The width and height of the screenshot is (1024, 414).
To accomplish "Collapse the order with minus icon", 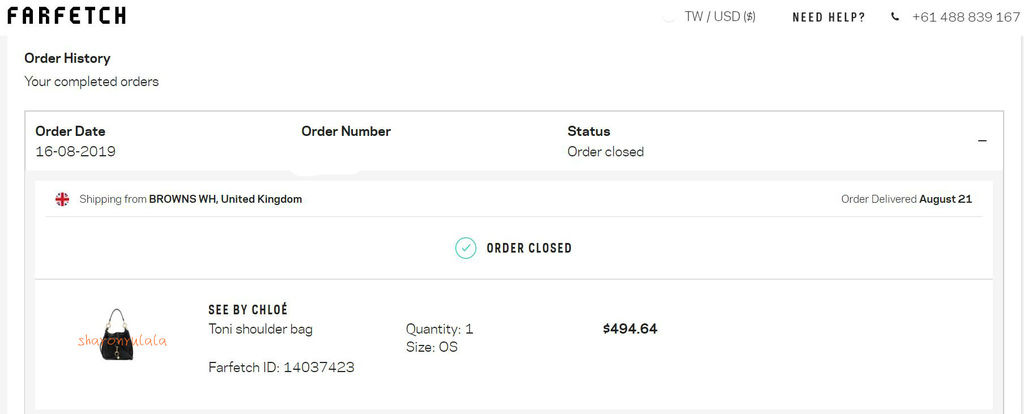I will coord(982,141).
